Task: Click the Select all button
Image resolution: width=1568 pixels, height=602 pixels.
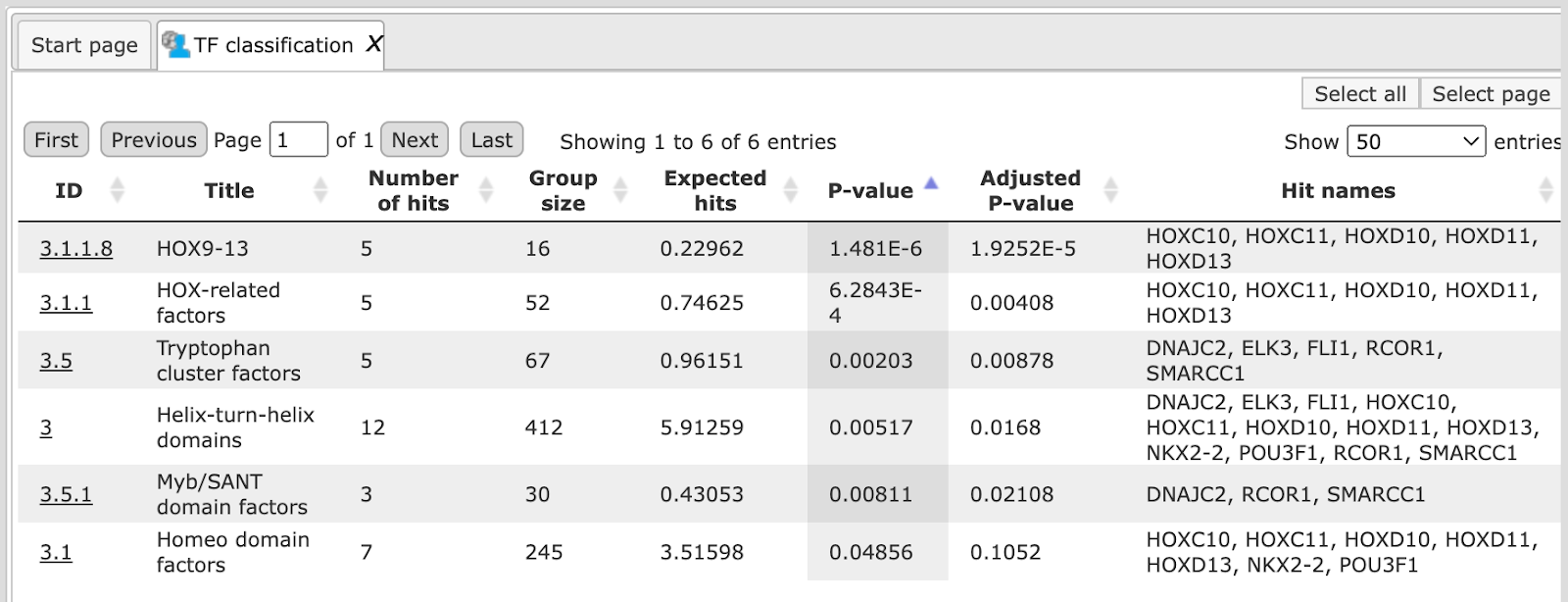Action: tap(1360, 94)
